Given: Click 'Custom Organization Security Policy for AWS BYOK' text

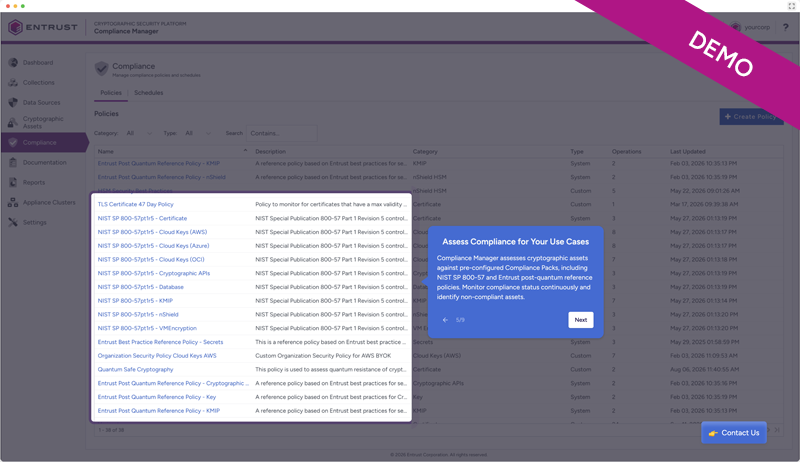Looking at the screenshot, I should (x=323, y=356).
